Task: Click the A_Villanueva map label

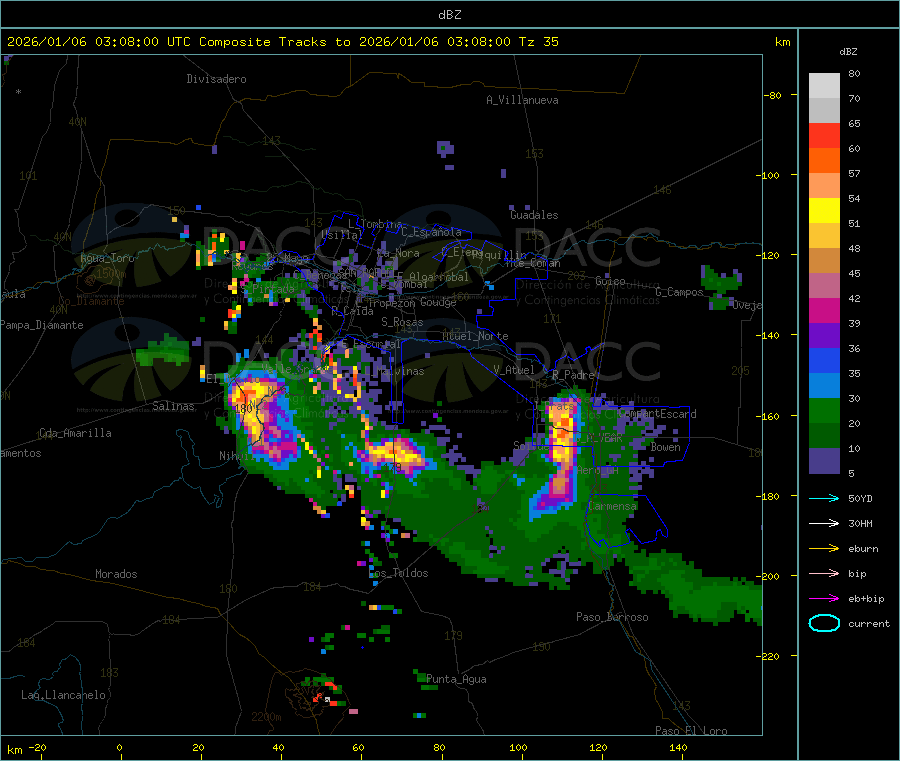Action: point(522,100)
